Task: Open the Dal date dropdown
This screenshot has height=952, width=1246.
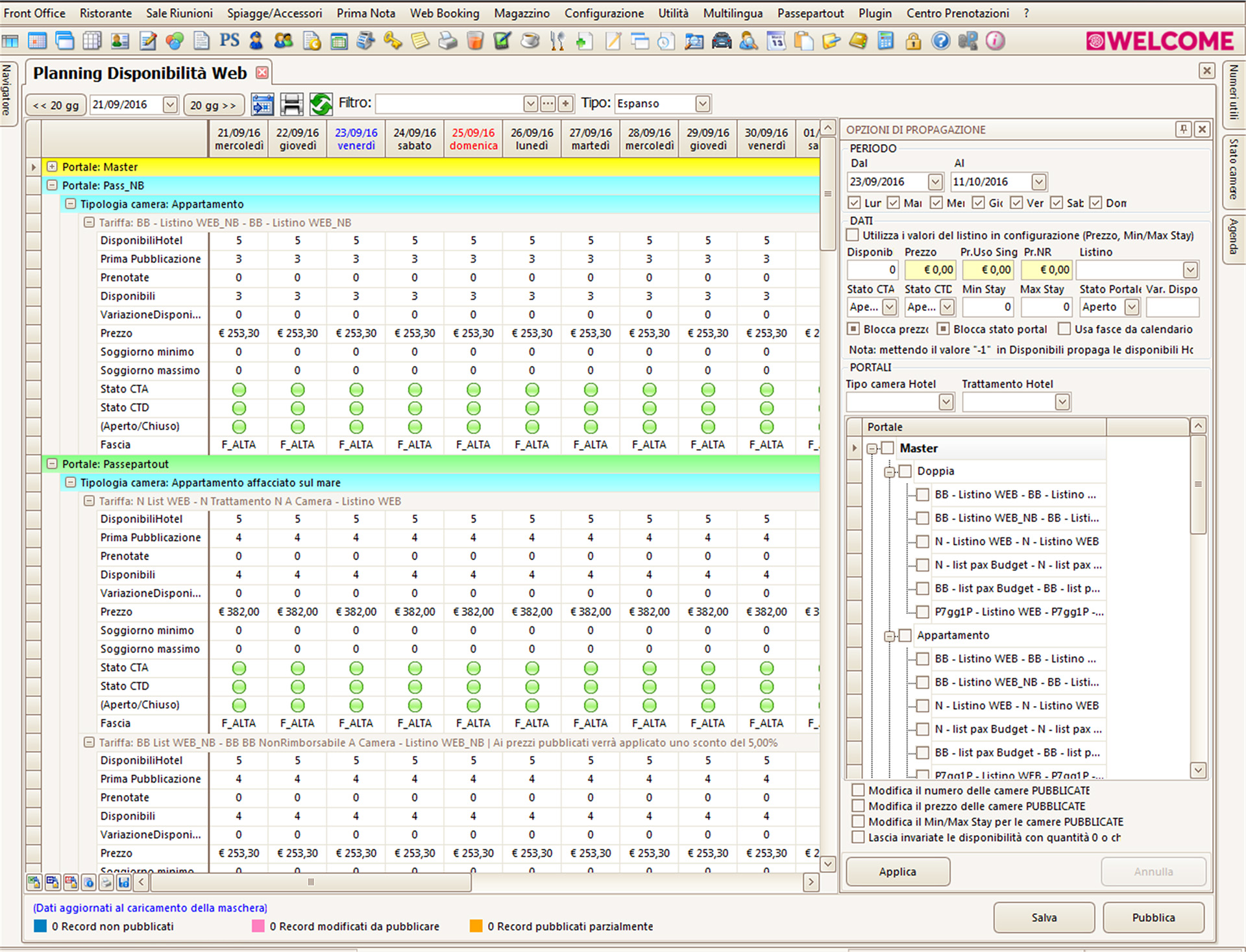Action: [935, 182]
